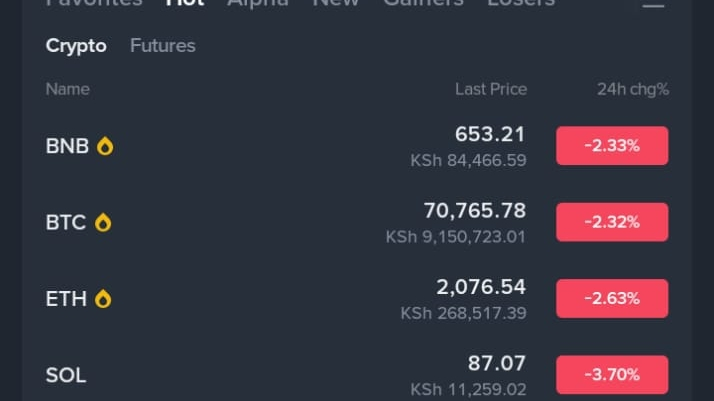Open the BTC trading pair

point(66,223)
